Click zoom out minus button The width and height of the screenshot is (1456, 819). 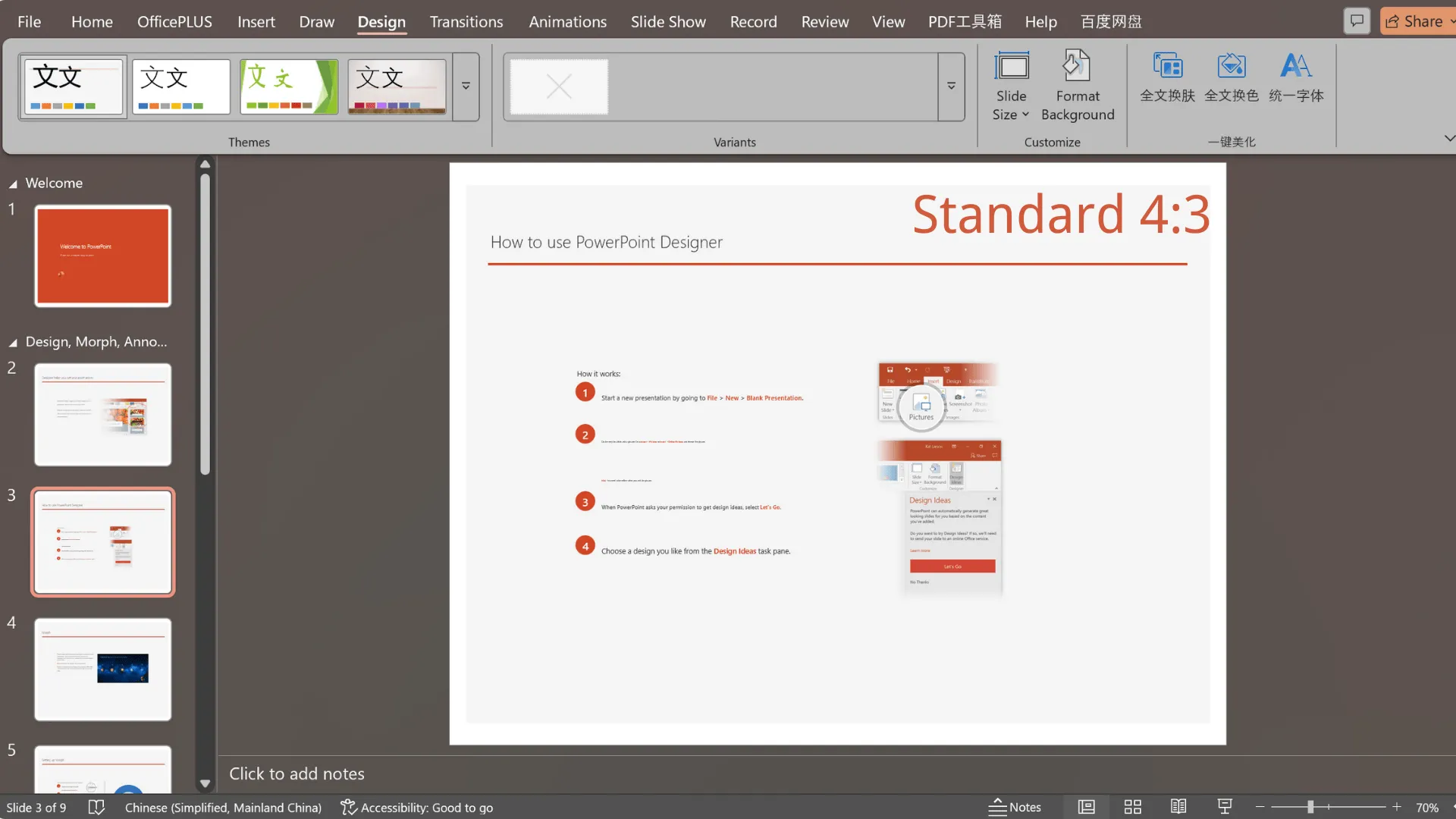pyautogui.click(x=1260, y=807)
